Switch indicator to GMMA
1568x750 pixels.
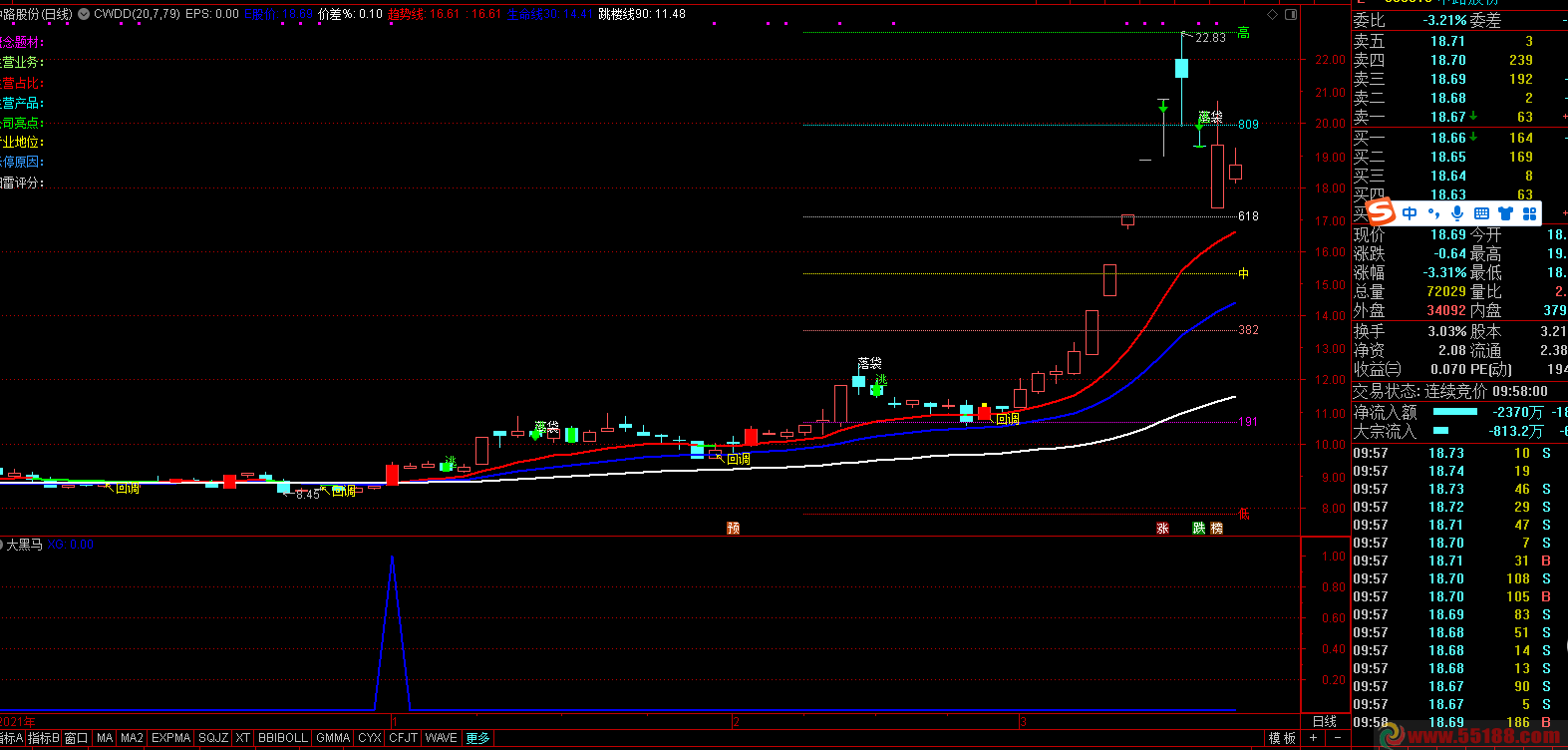click(333, 738)
